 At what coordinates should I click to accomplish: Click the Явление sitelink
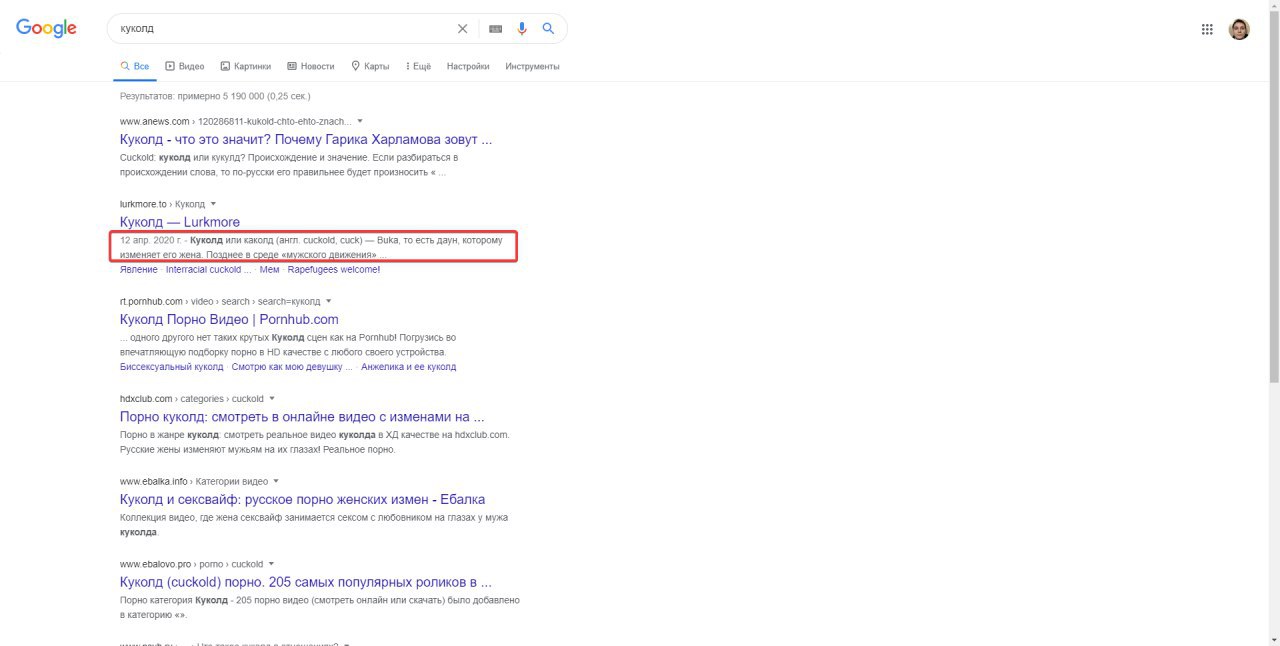[139, 269]
